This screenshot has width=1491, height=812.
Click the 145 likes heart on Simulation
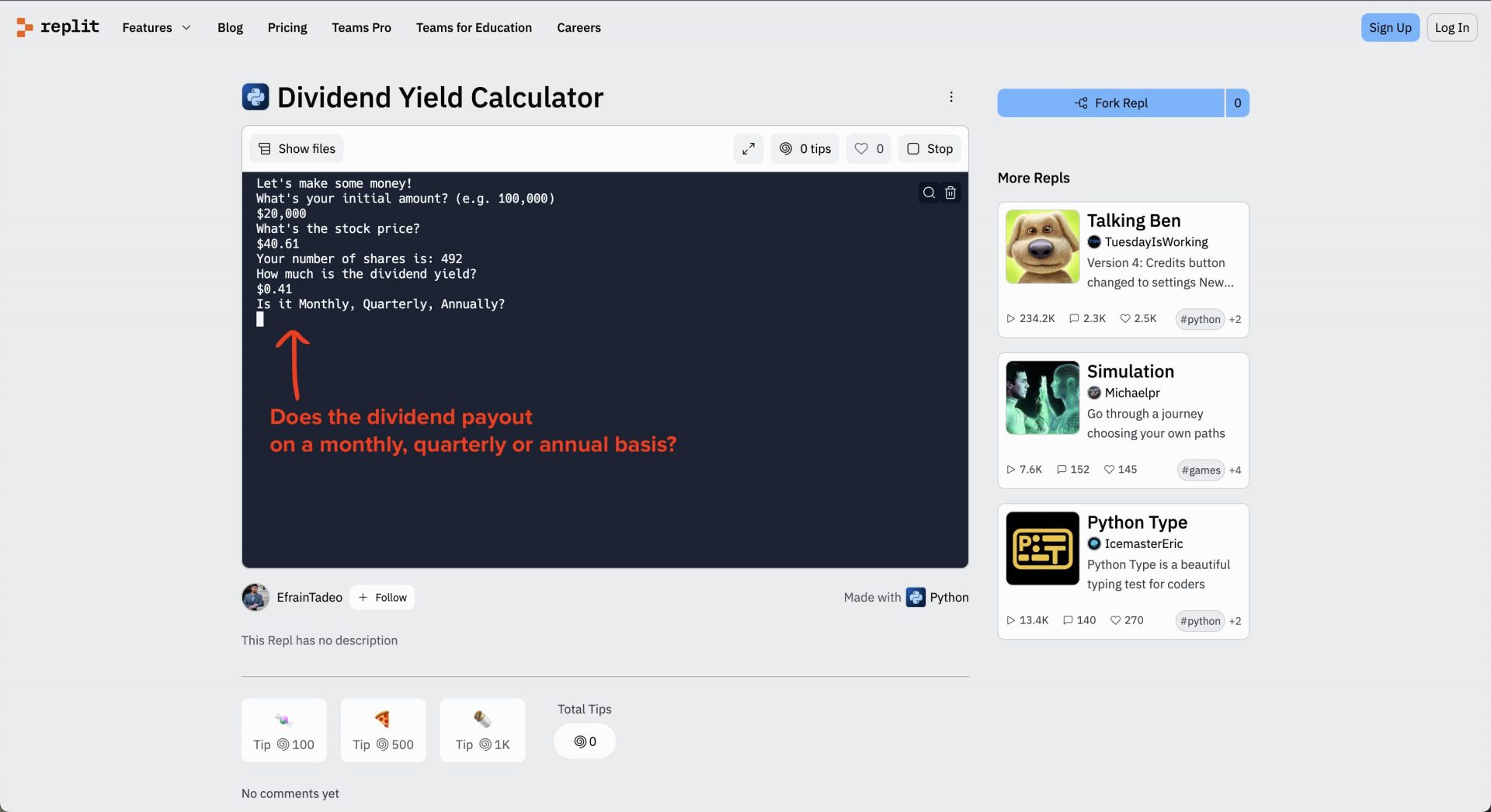pyautogui.click(x=1109, y=469)
